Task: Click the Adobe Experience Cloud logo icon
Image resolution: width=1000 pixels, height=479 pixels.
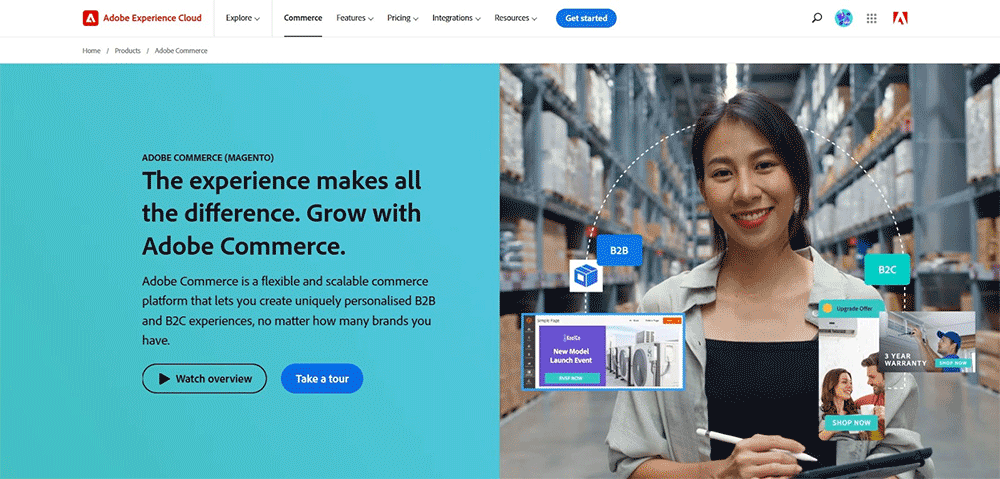Action: pos(90,18)
